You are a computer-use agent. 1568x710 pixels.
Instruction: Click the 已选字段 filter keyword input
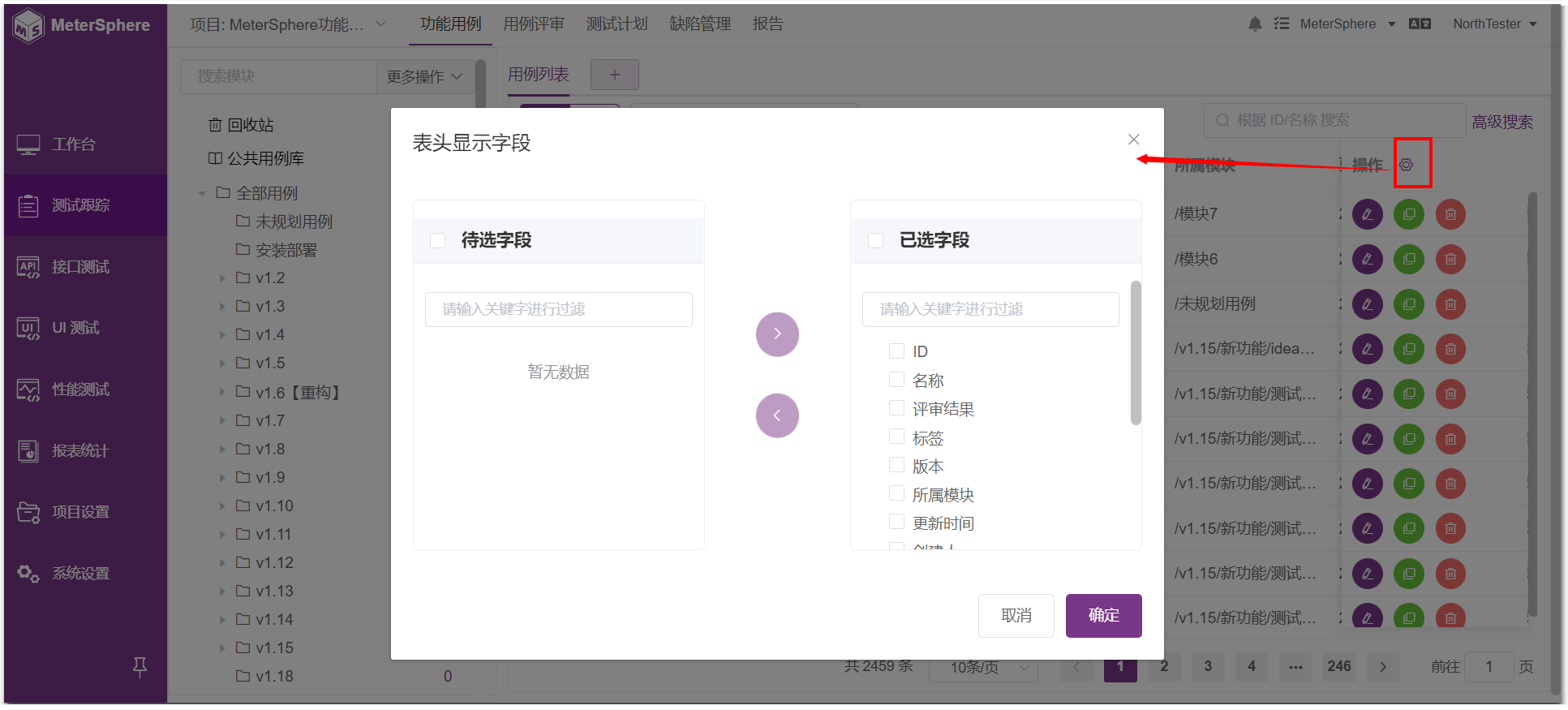[x=990, y=309]
